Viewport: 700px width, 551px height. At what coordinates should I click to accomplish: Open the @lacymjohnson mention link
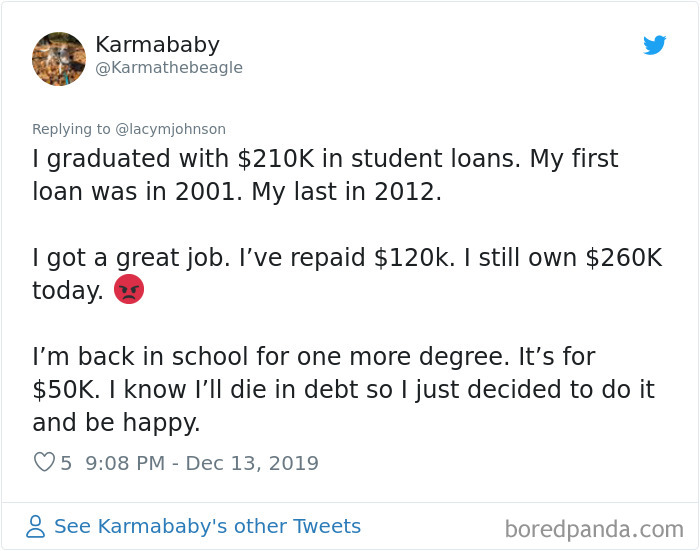171,129
